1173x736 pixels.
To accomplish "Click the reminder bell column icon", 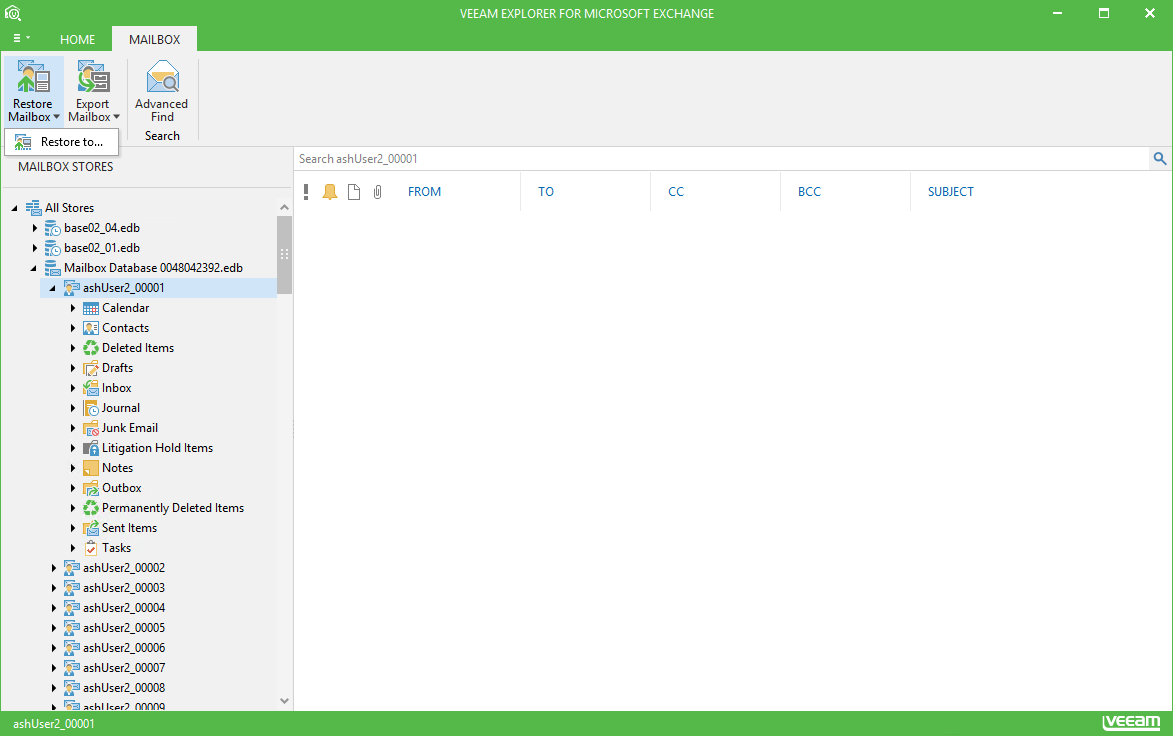I will coord(330,192).
